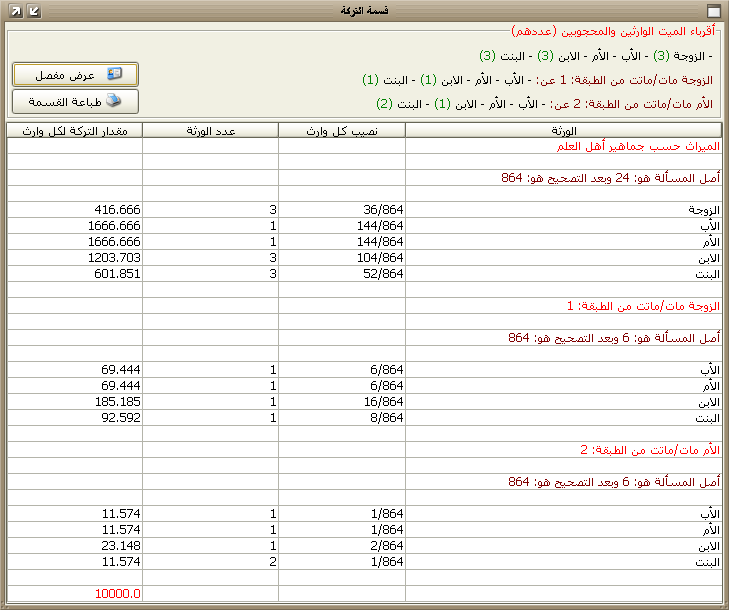Image resolution: width=729 pixels, height=610 pixels.
Task: Select the الميراث حسب جماهير أهل العلم row
Action: click(x=364, y=146)
